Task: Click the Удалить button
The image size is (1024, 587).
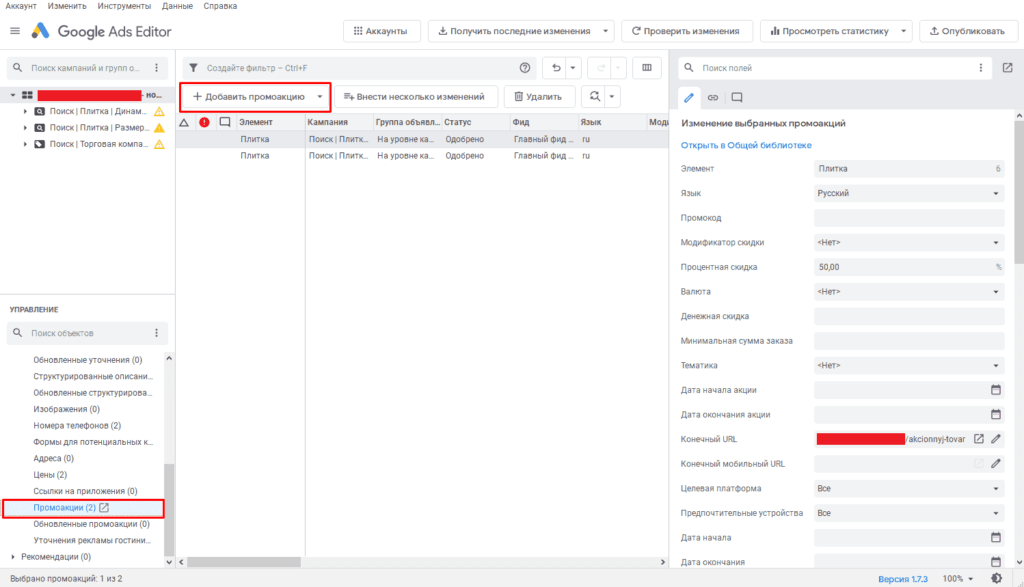Action: pos(539,97)
